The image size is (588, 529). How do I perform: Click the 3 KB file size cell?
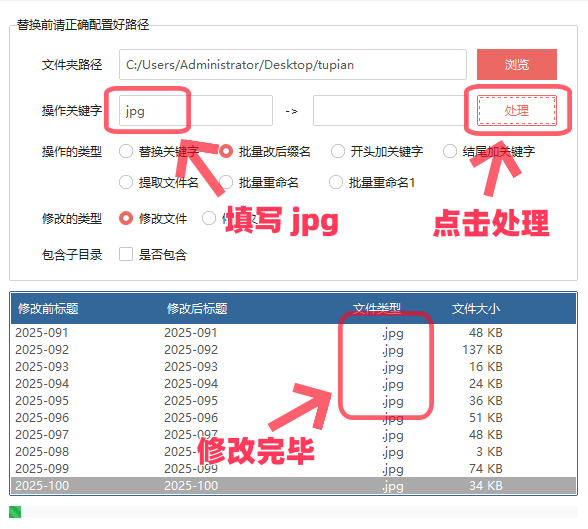(489, 451)
